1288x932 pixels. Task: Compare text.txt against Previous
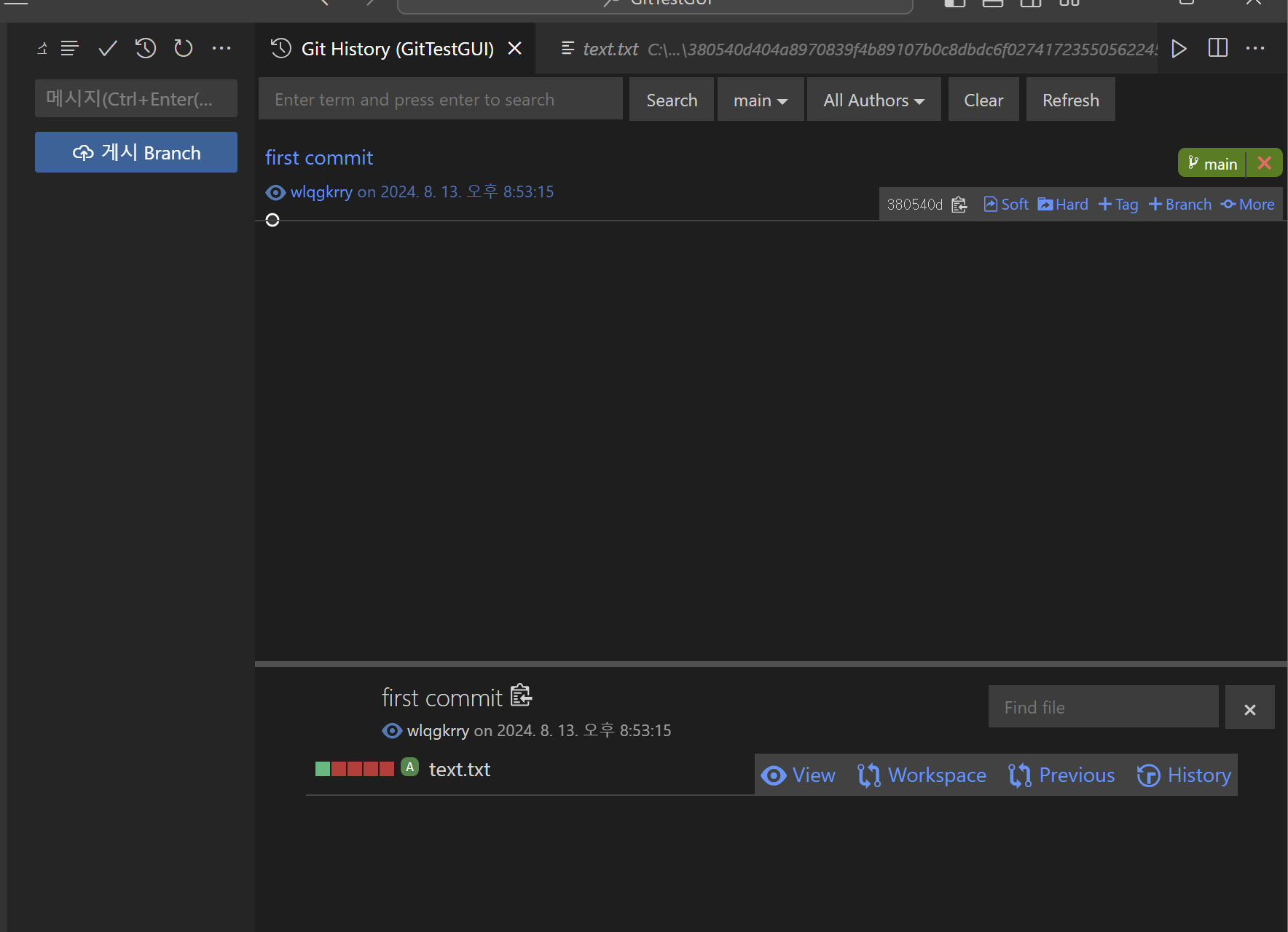click(x=1061, y=775)
